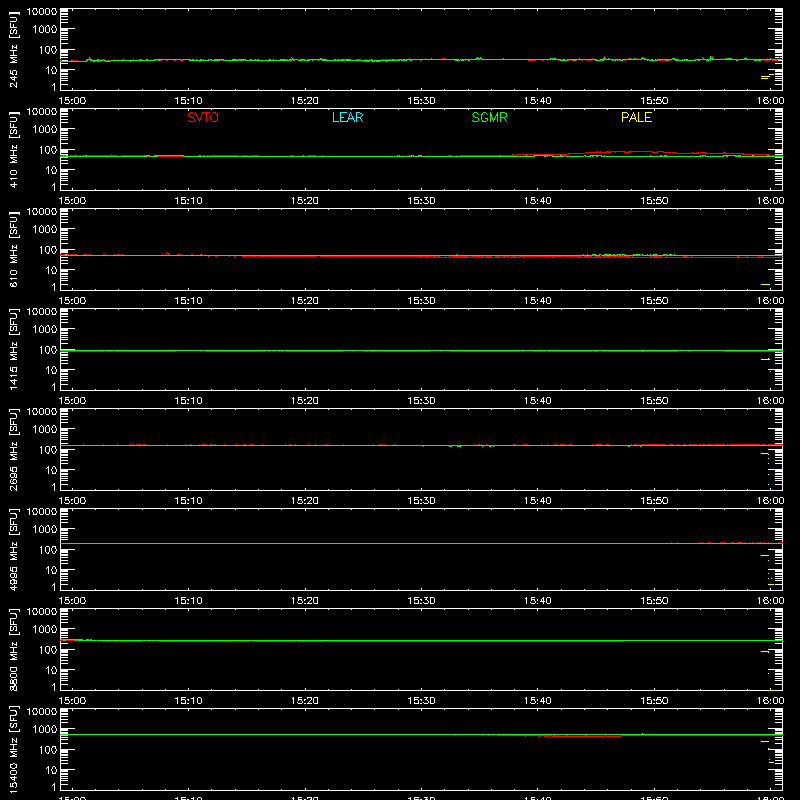Click the 15:50 tick label below 1415 MHz panel
Screen dimensions: 800x800
(x=654, y=401)
